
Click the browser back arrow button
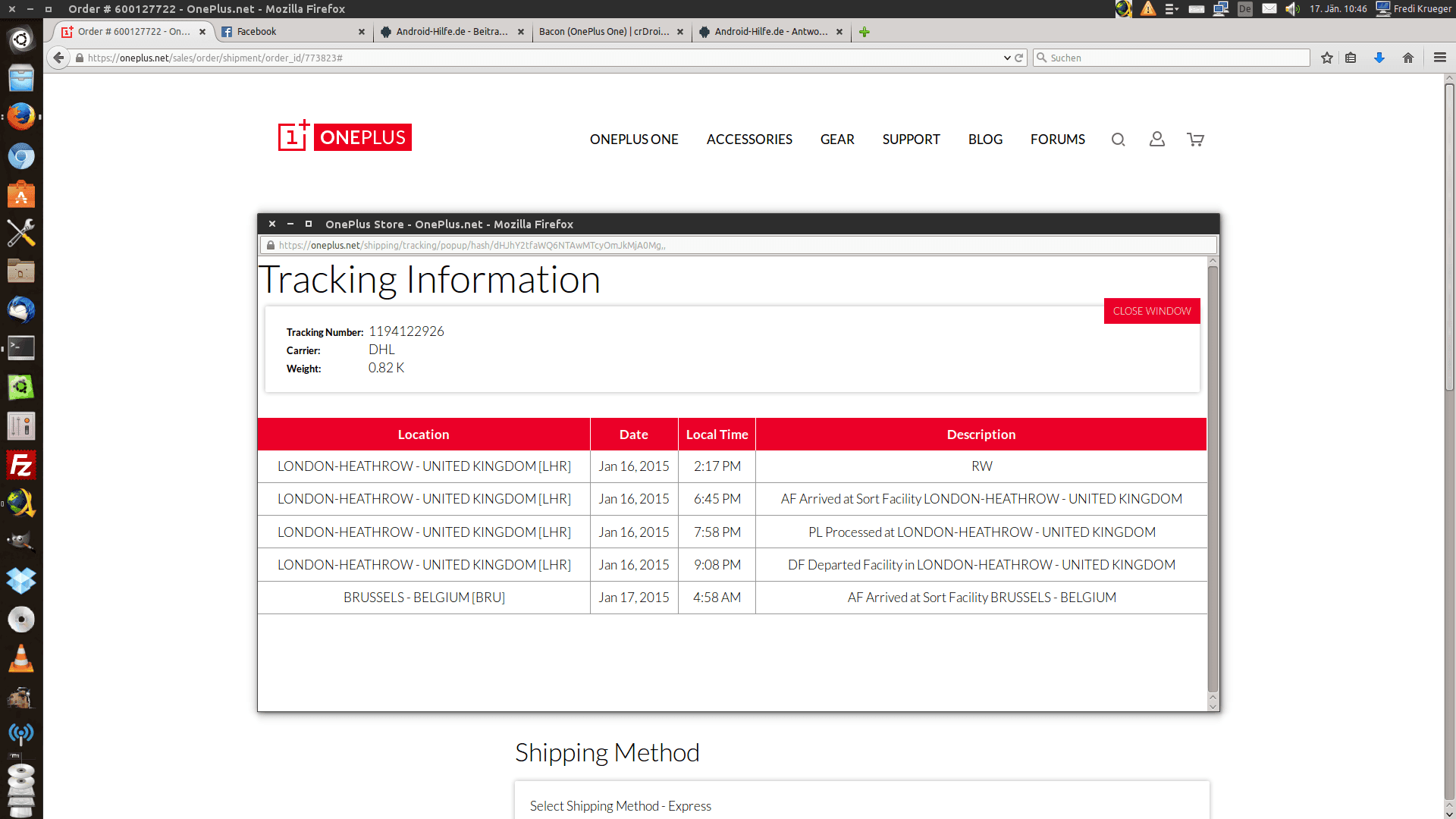point(58,58)
